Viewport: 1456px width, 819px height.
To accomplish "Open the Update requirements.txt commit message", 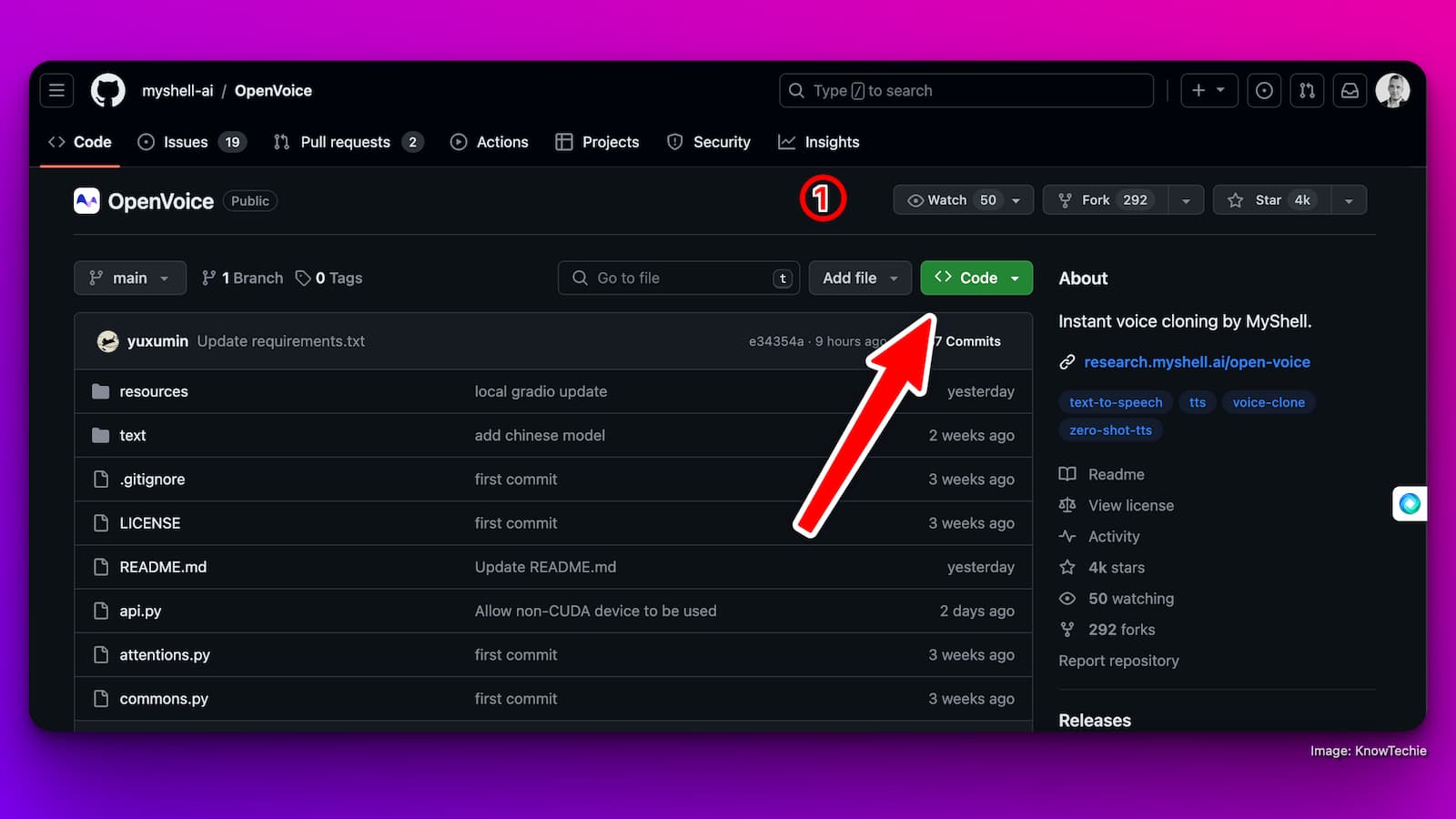I will [281, 341].
